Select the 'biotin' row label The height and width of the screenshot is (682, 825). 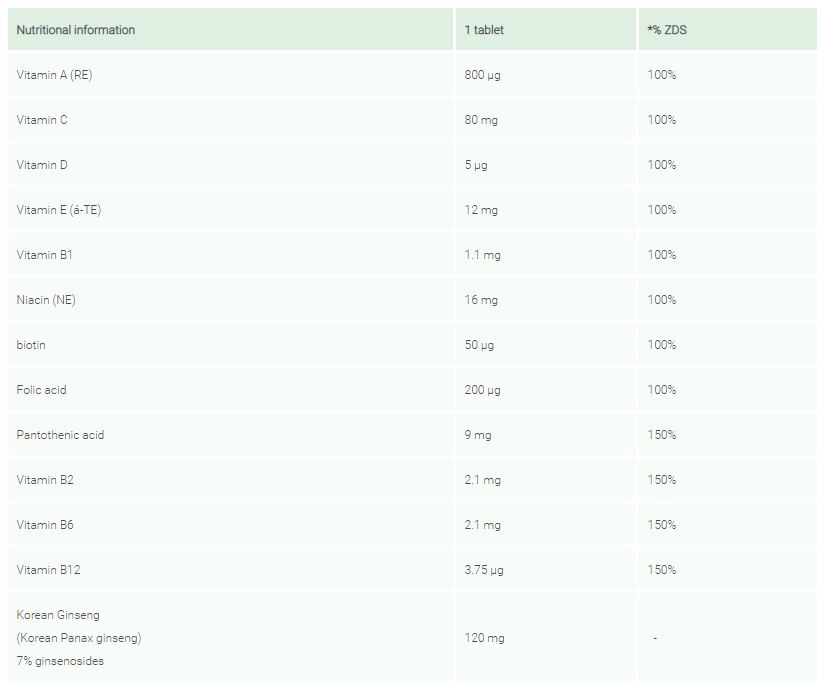31,345
